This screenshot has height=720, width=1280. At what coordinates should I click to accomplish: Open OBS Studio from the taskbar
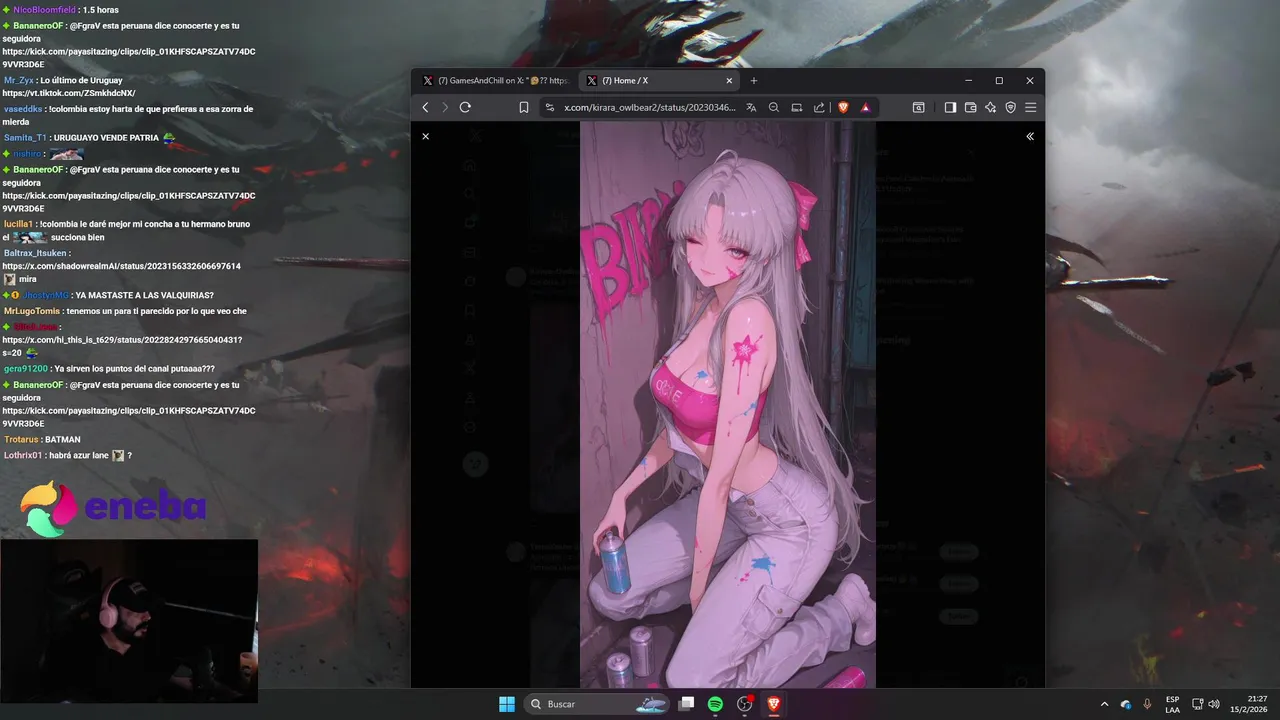coord(745,704)
